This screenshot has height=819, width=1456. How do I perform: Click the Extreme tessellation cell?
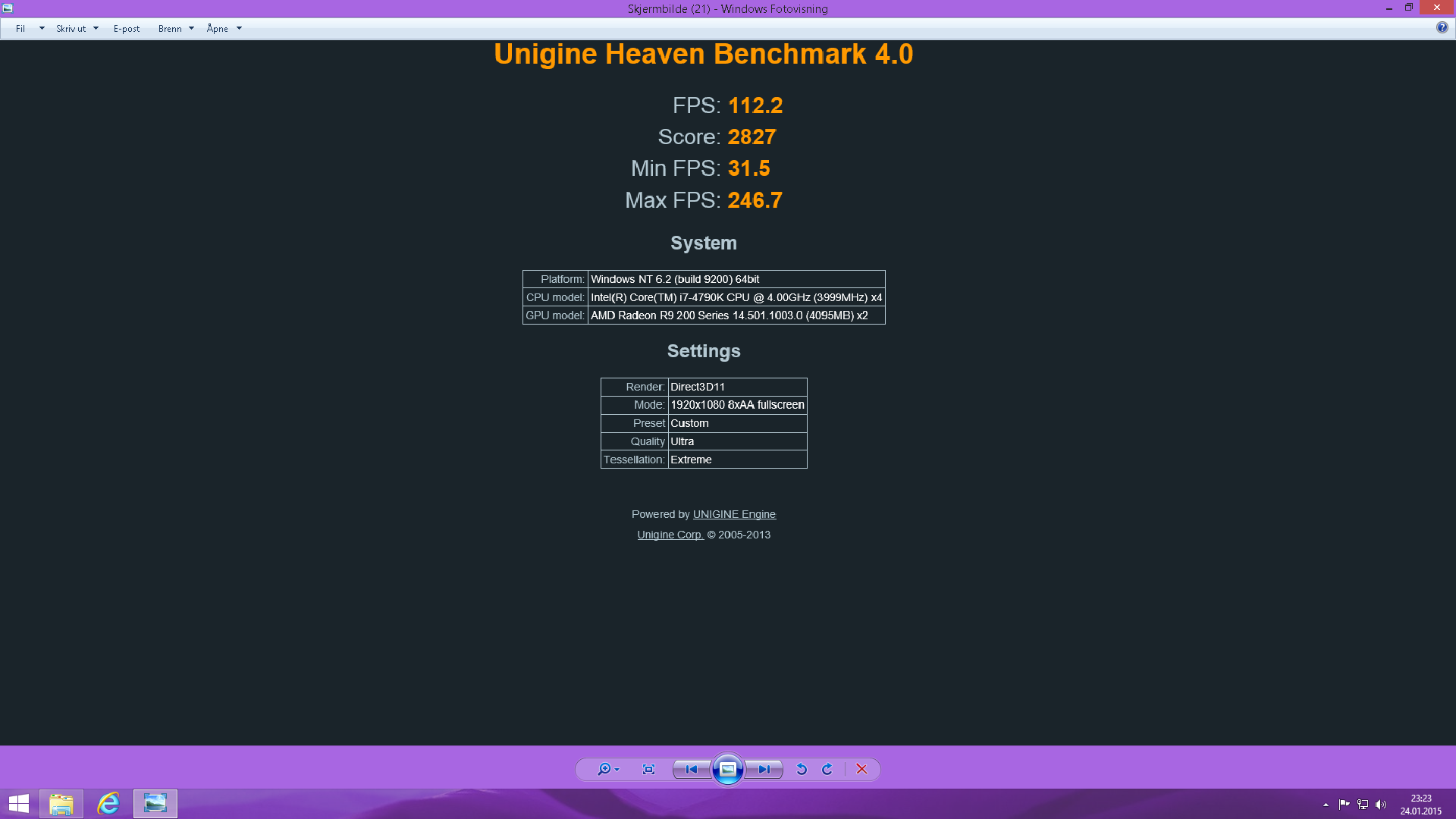point(737,460)
